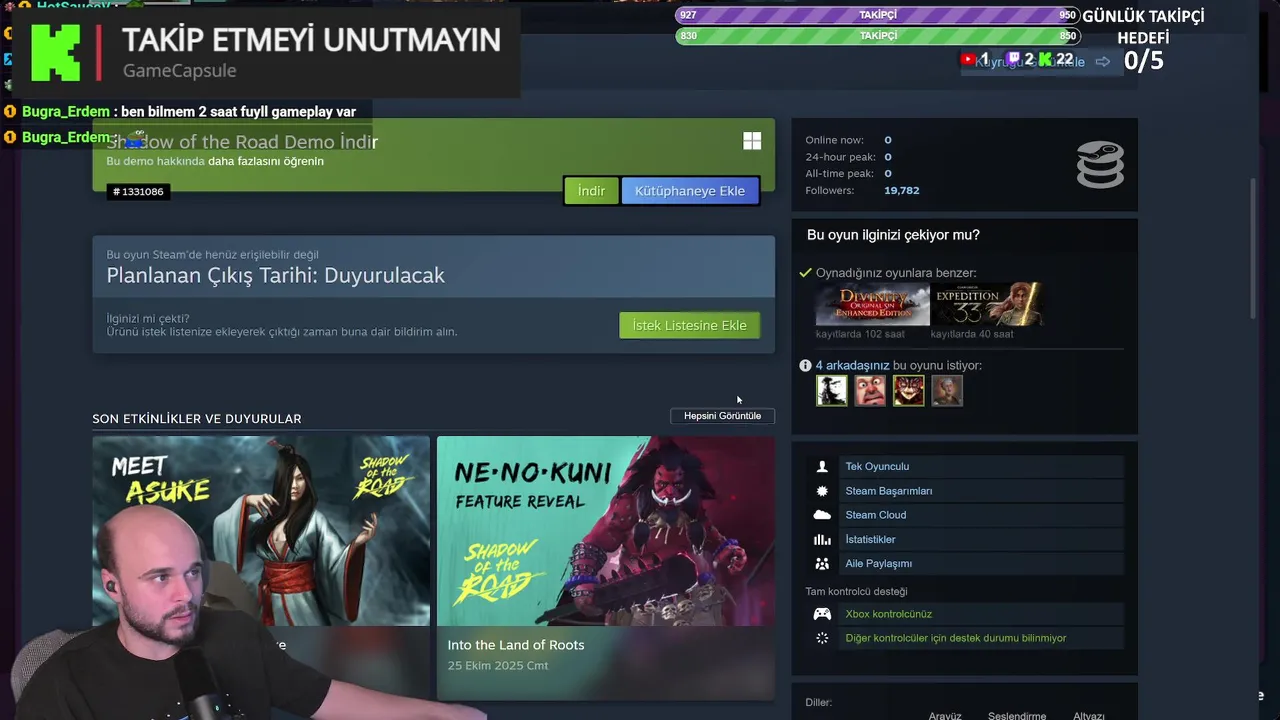Open Expedition 33 game thumbnail
Viewport: 1280px width, 720px height.
(x=989, y=305)
